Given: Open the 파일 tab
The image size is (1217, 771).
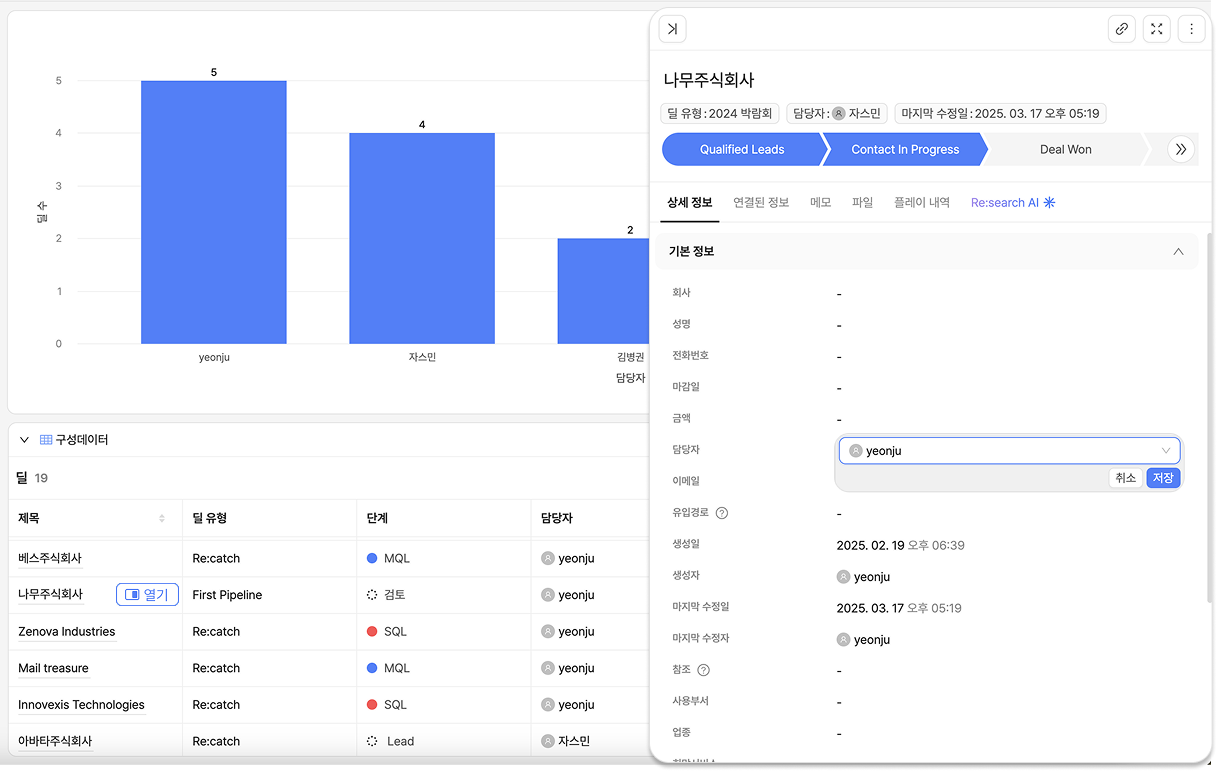Looking at the screenshot, I should [x=863, y=203].
